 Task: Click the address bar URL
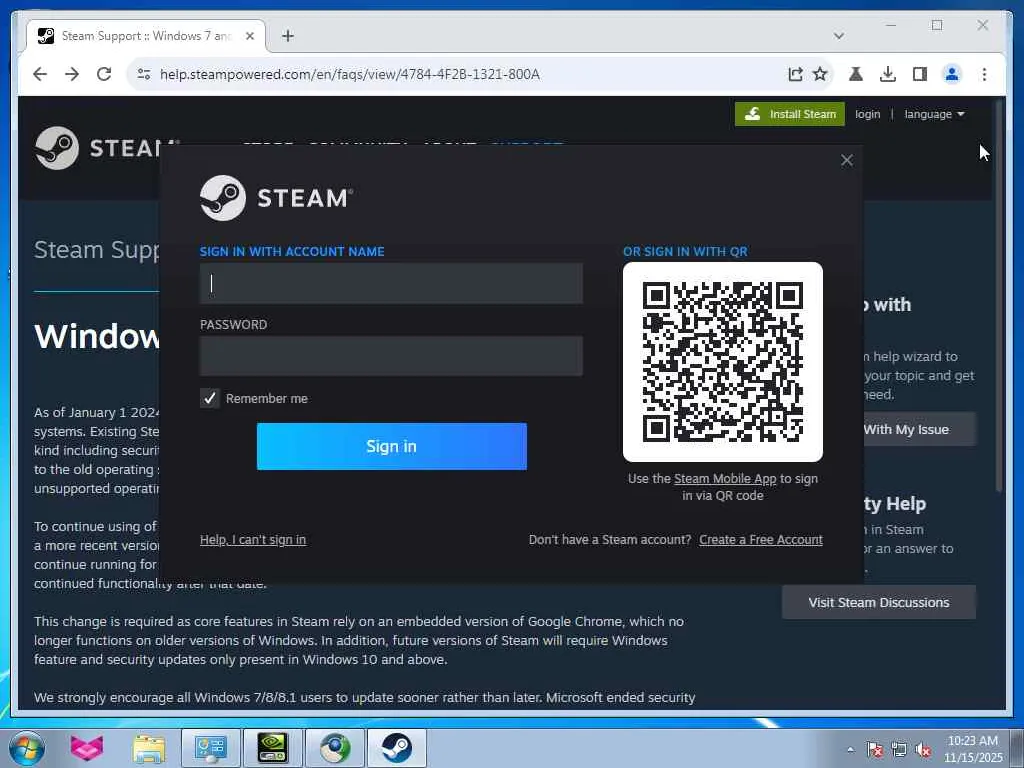tap(350, 74)
